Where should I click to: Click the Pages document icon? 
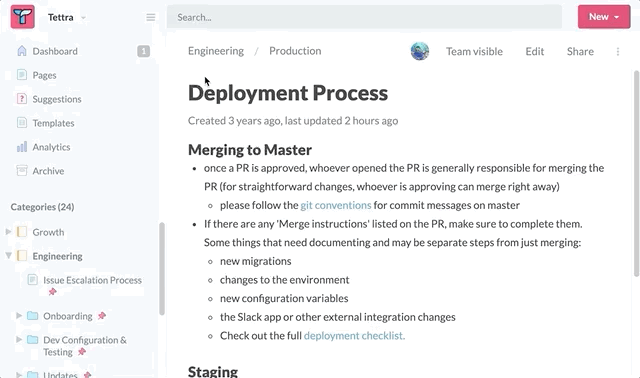pos(22,75)
